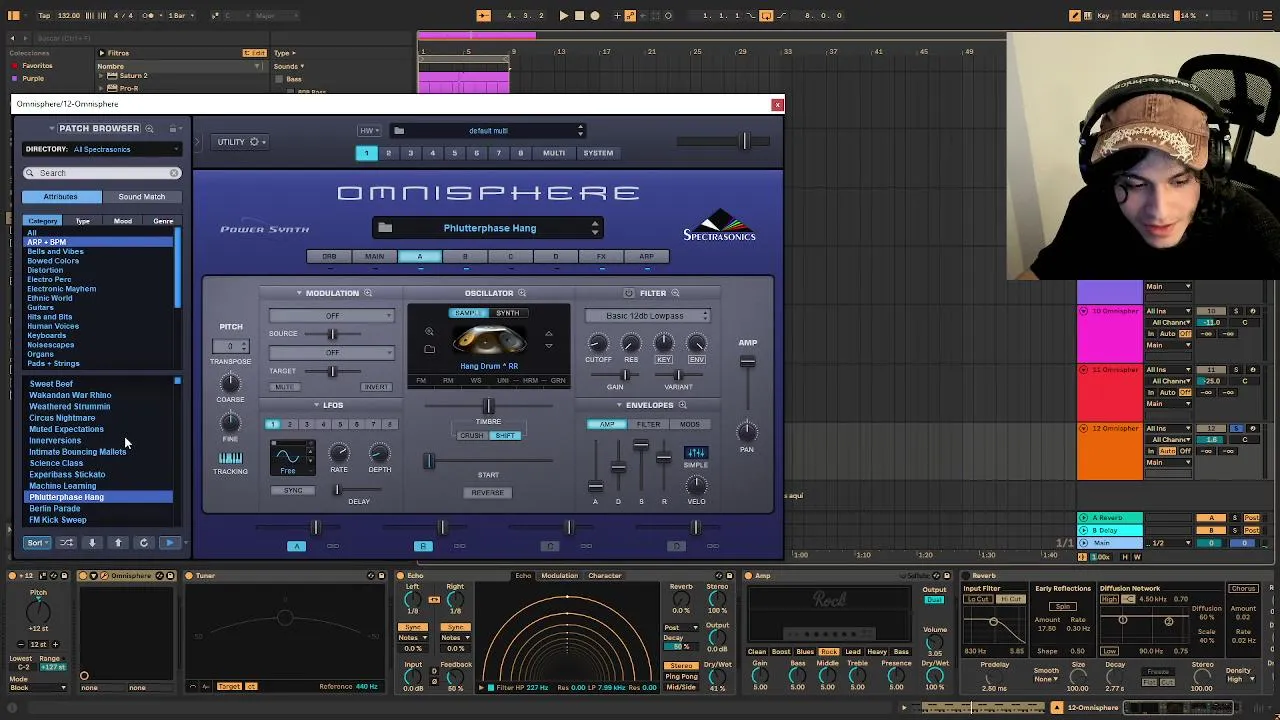Open soundsource zoom magnifier in oscillator display
The width and height of the screenshot is (1280, 720).
(x=429, y=333)
